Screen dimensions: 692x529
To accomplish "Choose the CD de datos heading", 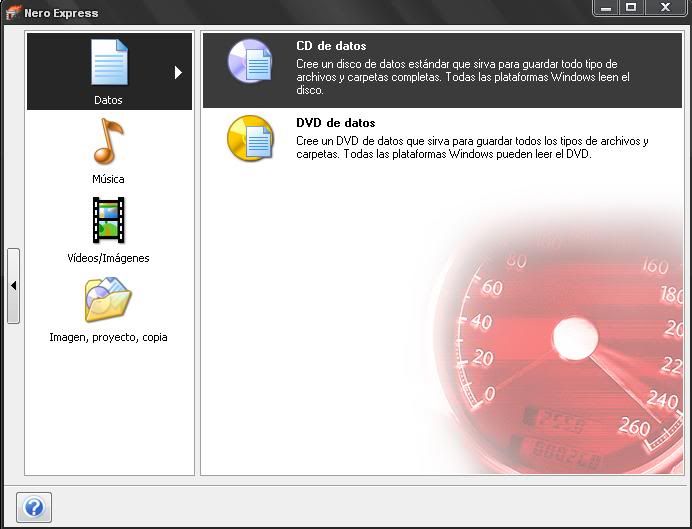I will tap(331, 46).
